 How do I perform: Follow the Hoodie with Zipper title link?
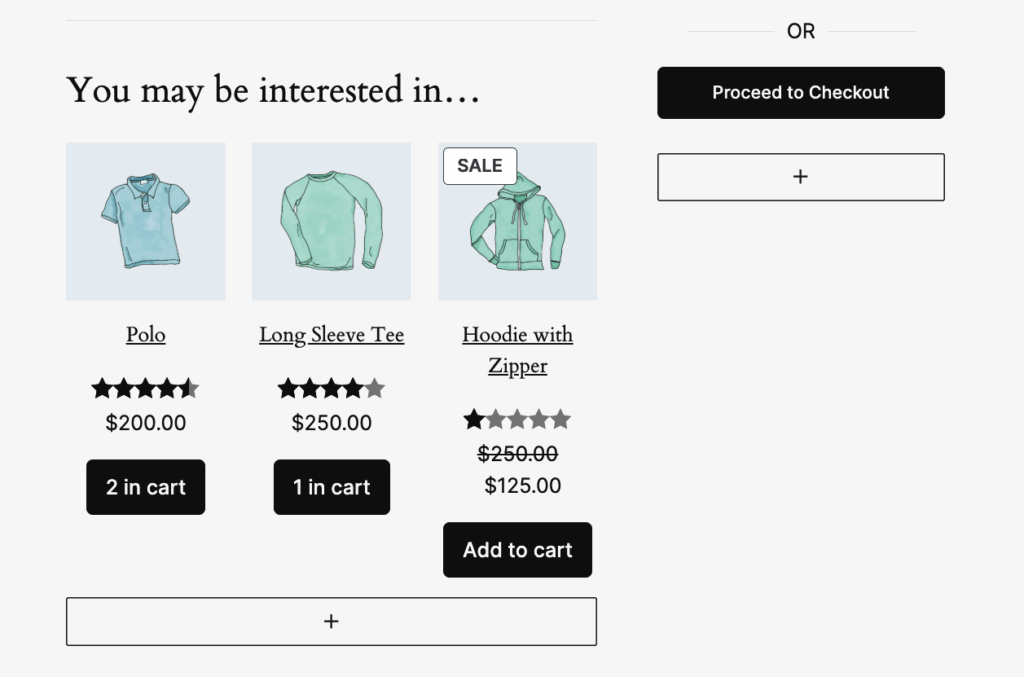tap(517, 350)
